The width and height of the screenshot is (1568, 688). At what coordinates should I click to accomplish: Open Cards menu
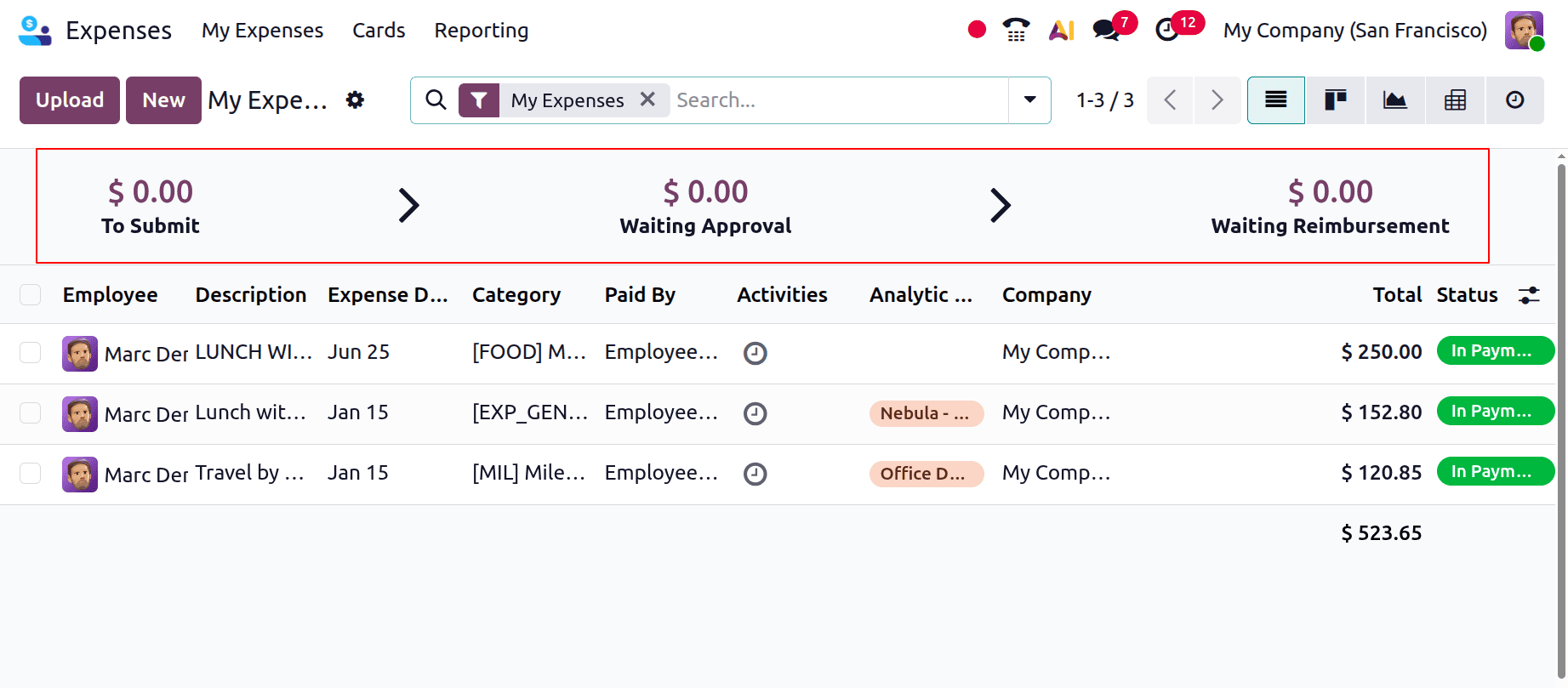click(x=379, y=31)
